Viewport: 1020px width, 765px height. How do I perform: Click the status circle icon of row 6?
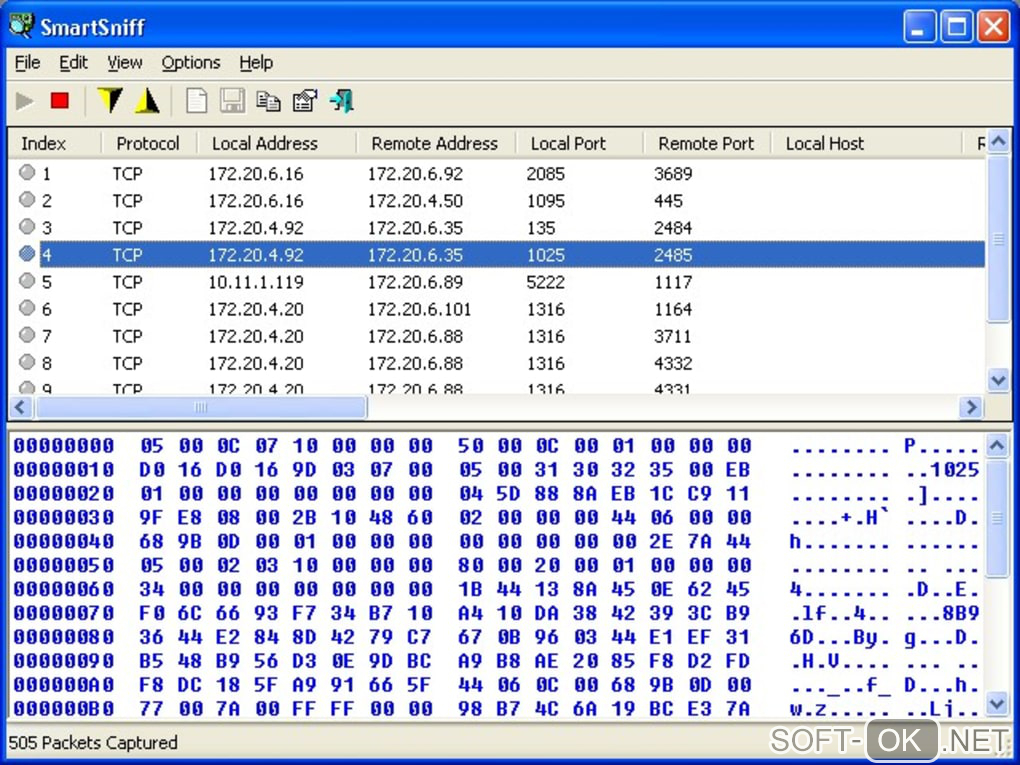click(27, 308)
